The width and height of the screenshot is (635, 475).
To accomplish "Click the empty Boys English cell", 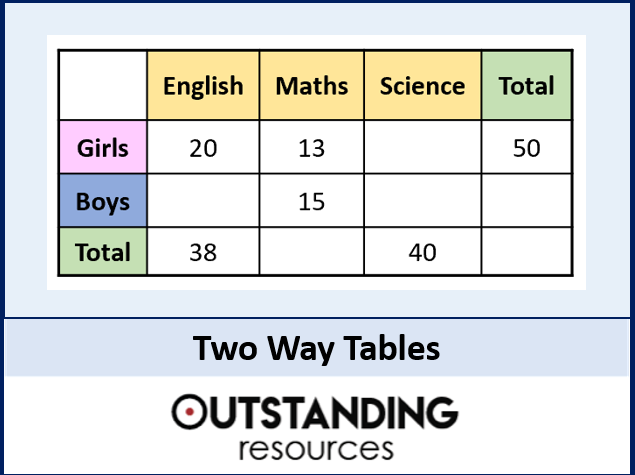I will tap(203, 201).
